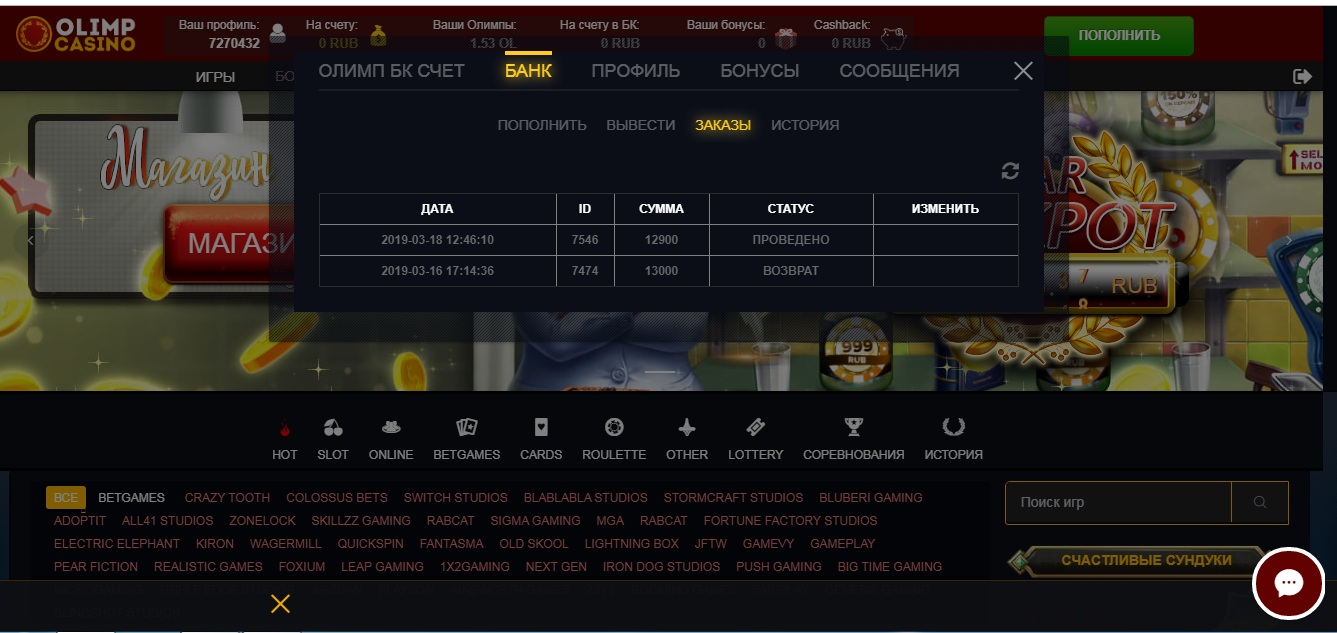Click the Поиск игр search field
This screenshot has width=1337, height=633.
click(x=1118, y=502)
